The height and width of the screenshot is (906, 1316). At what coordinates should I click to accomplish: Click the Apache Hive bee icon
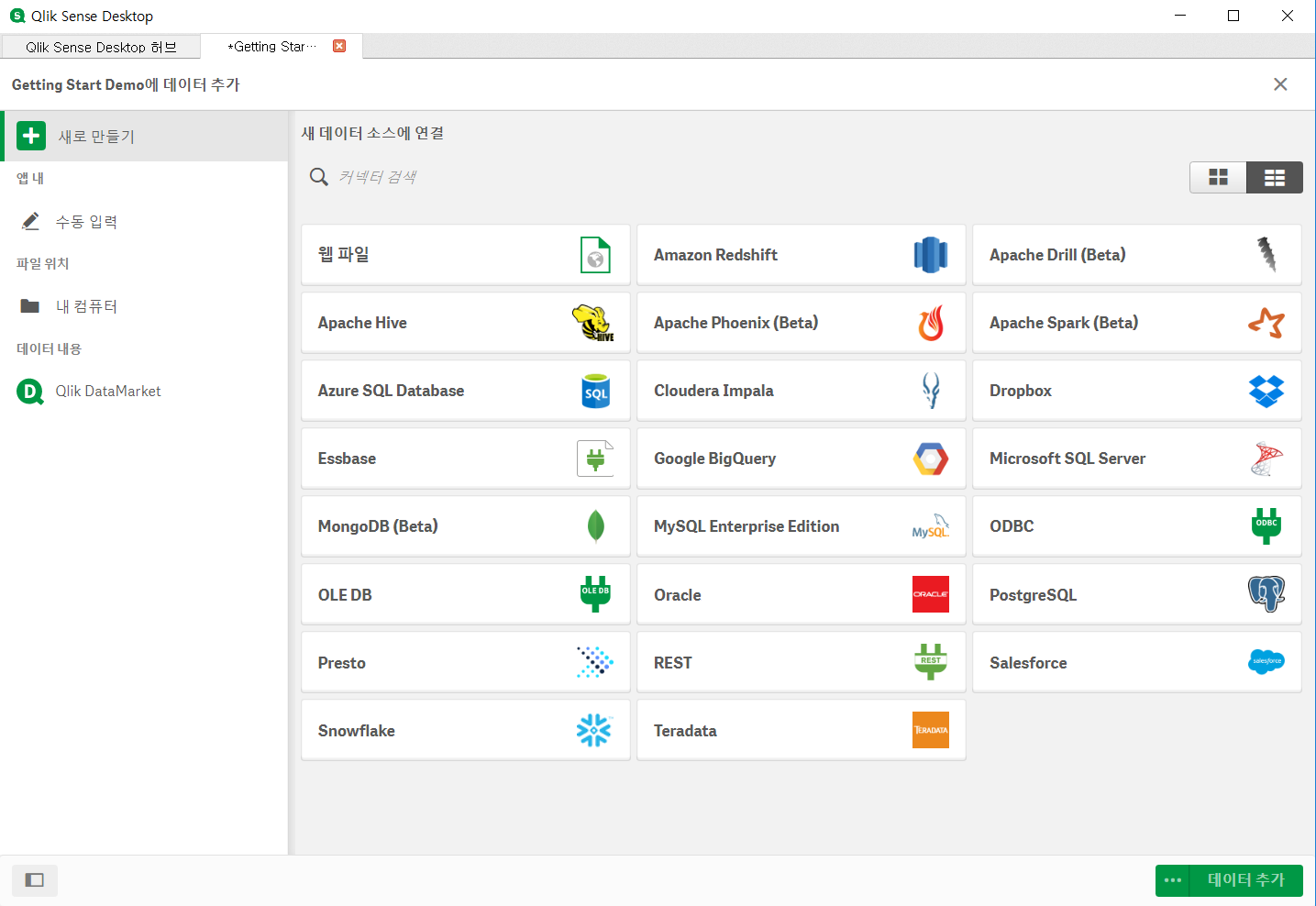593,323
